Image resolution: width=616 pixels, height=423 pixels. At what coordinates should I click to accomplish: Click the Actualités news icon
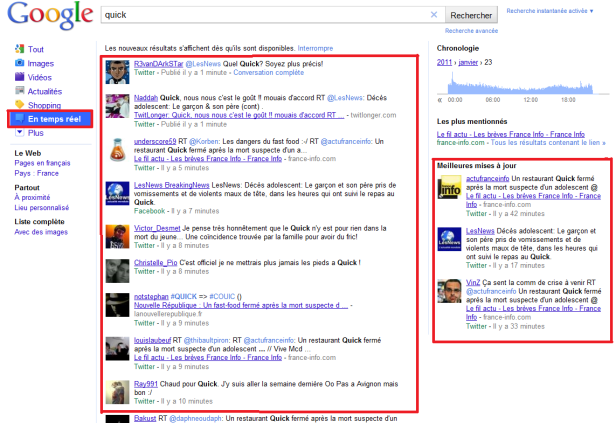[x=20, y=91]
